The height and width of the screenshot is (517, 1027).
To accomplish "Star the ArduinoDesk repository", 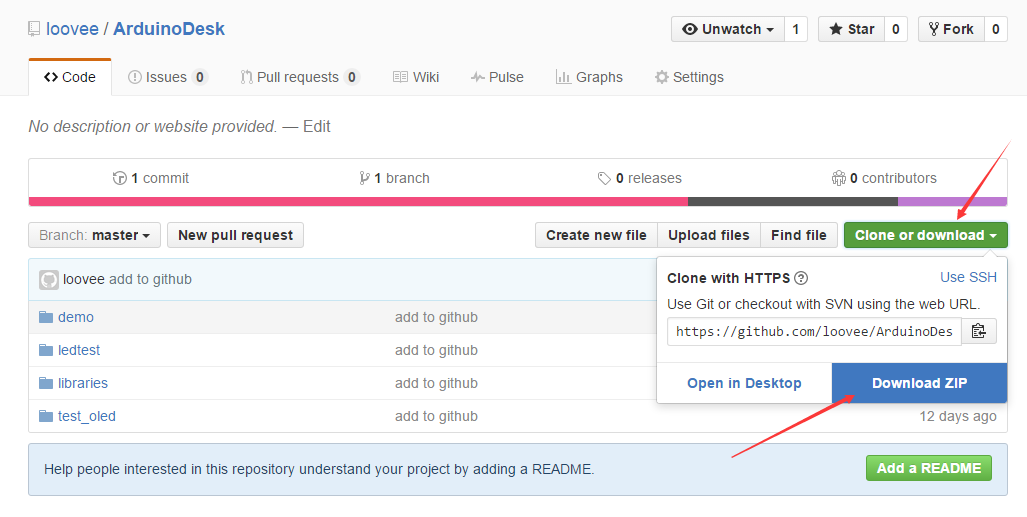I will click(851, 29).
